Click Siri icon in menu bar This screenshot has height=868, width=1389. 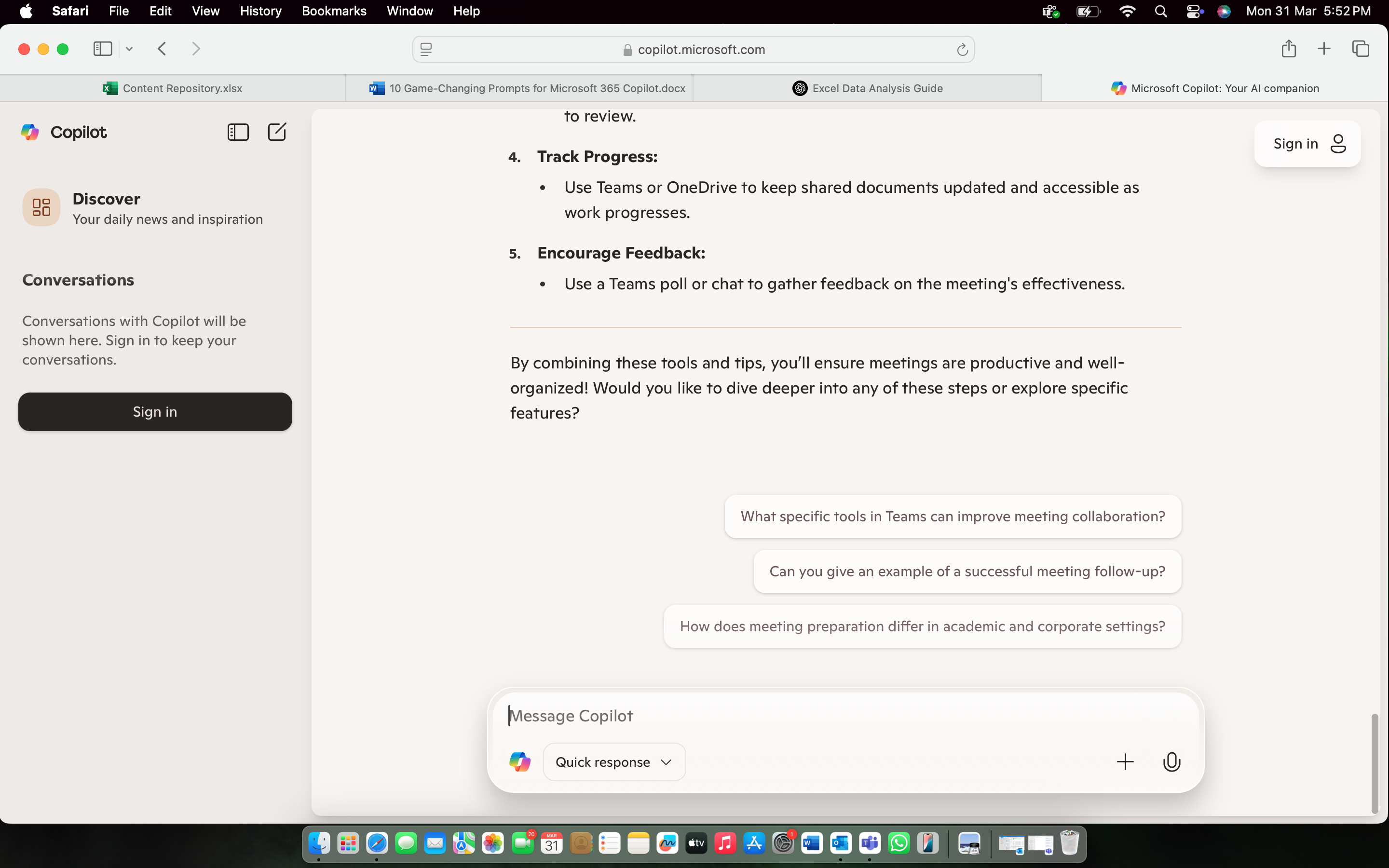click(1224, 12)
